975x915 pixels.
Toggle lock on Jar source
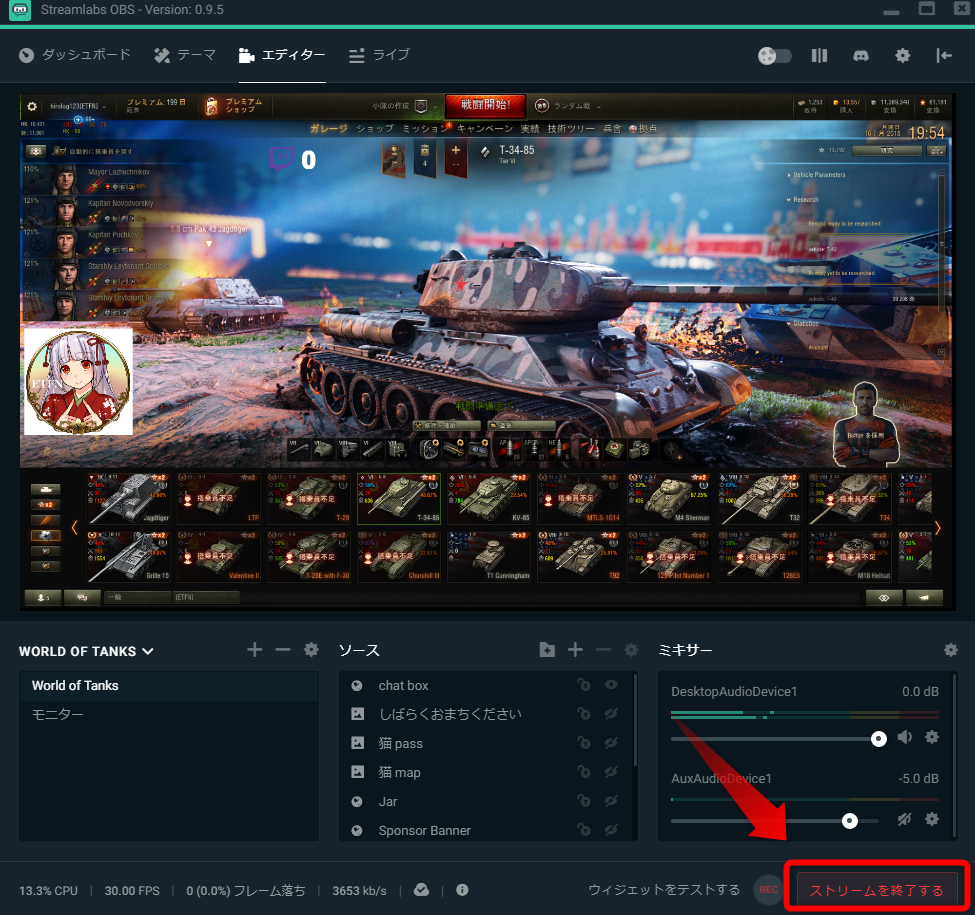(x=584, y=801)
